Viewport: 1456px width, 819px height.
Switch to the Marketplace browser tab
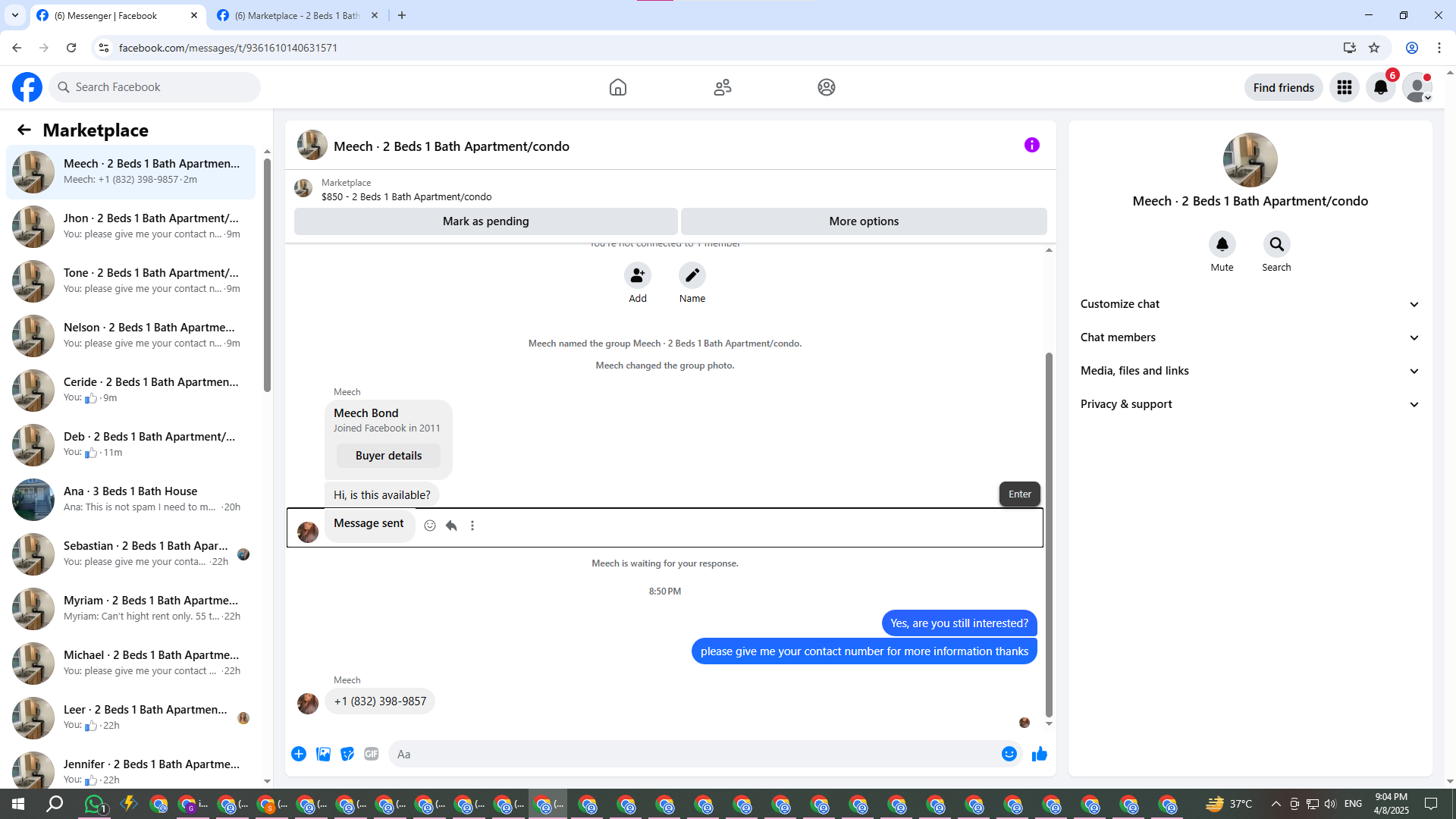point(297,15)
